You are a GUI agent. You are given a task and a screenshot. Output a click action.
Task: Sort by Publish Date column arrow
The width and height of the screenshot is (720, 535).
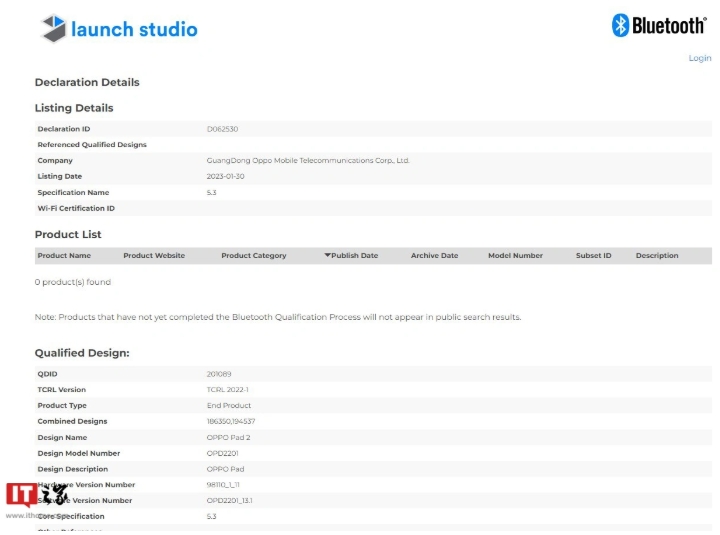click(327, 256)
